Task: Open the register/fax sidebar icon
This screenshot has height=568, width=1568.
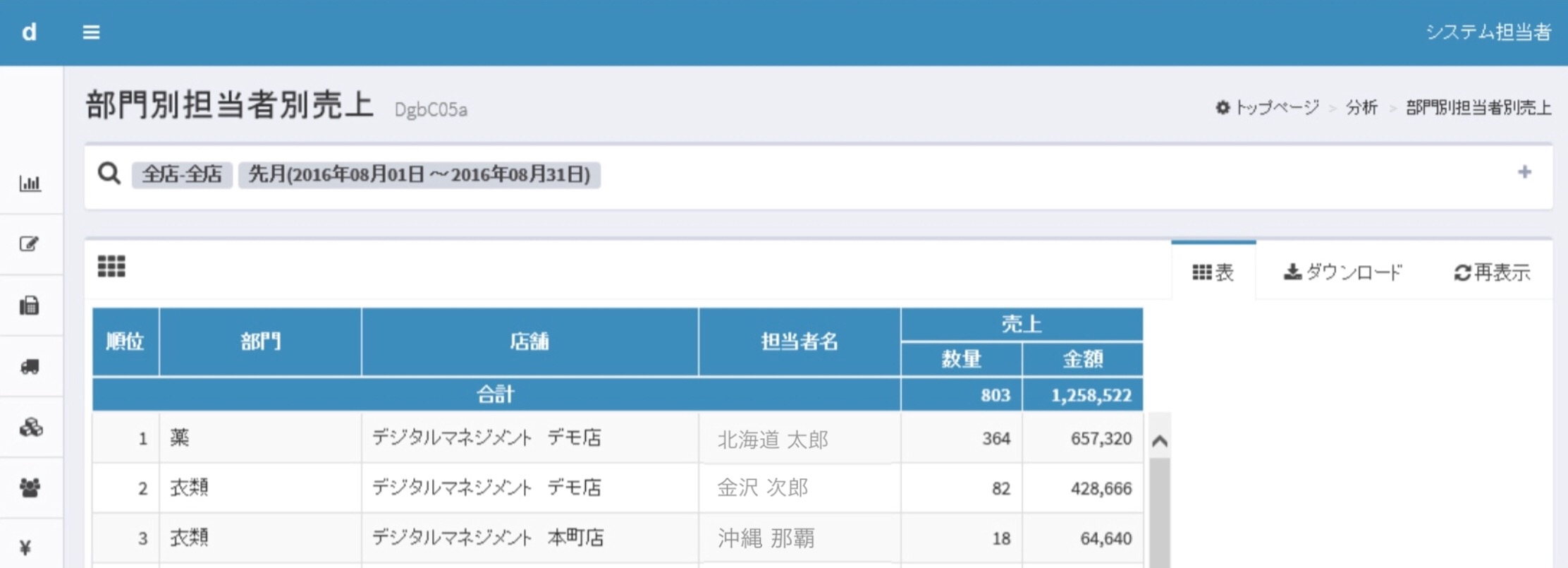Action: pyautogui.click(x=30, y=306)
